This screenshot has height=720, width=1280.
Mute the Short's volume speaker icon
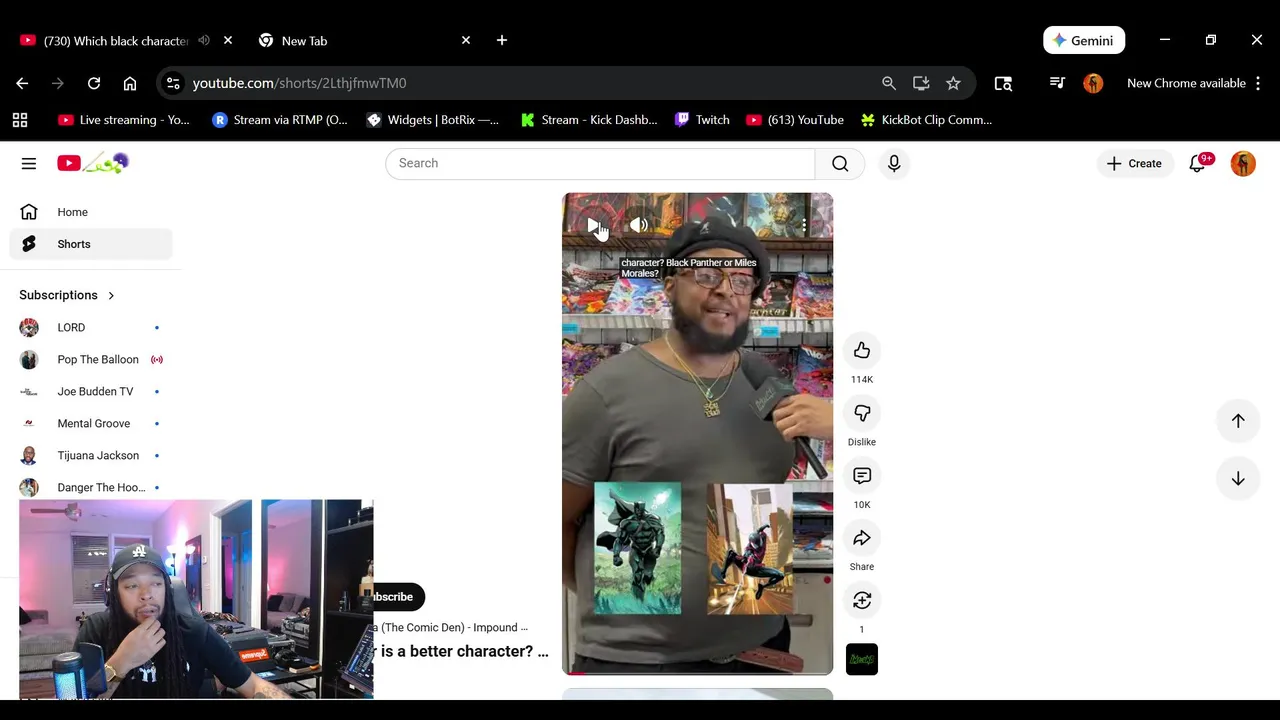(x=639, y=225)
